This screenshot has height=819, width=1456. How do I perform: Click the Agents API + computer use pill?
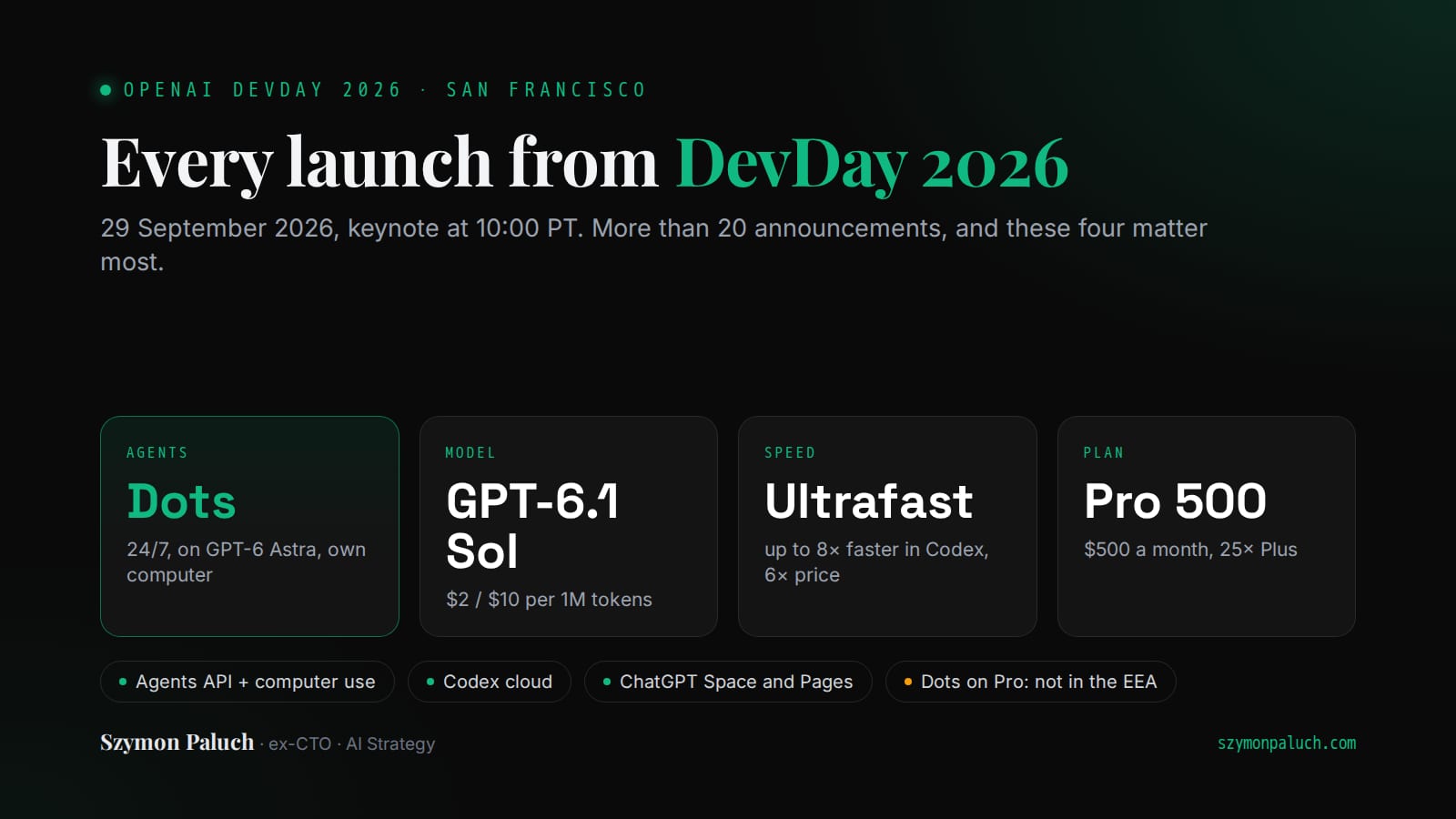248,682
